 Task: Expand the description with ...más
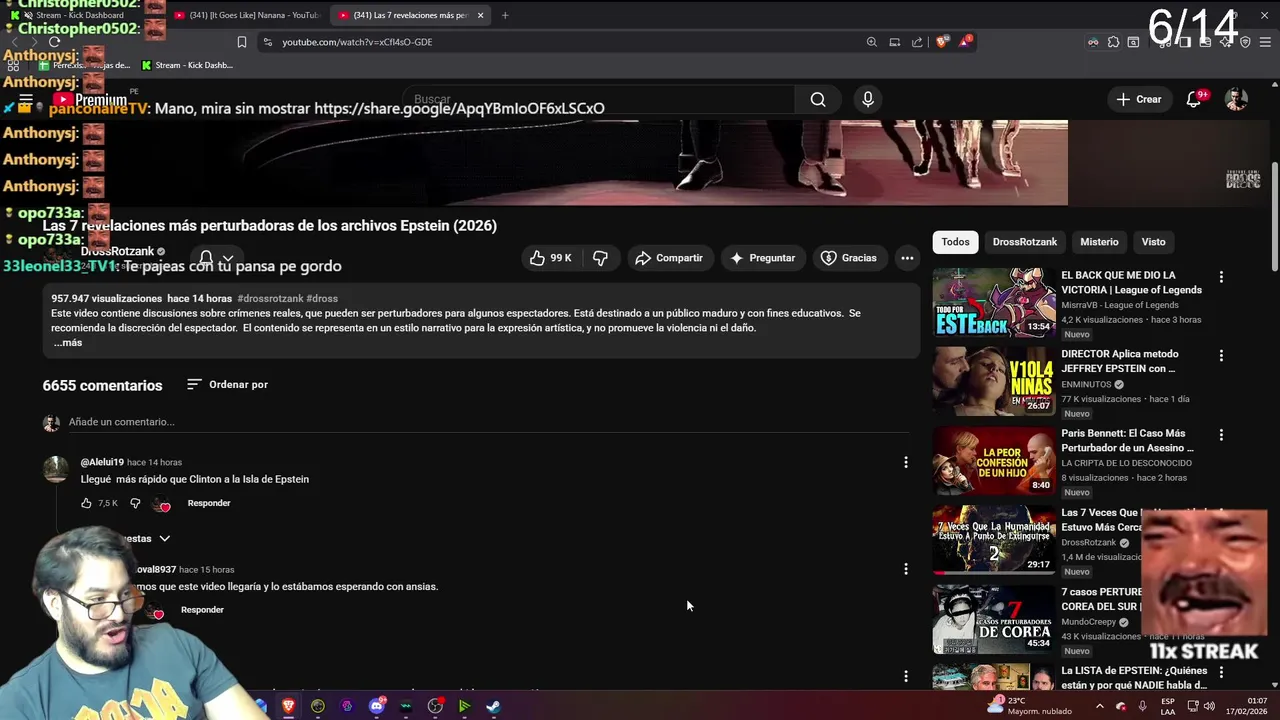[68, 343]
